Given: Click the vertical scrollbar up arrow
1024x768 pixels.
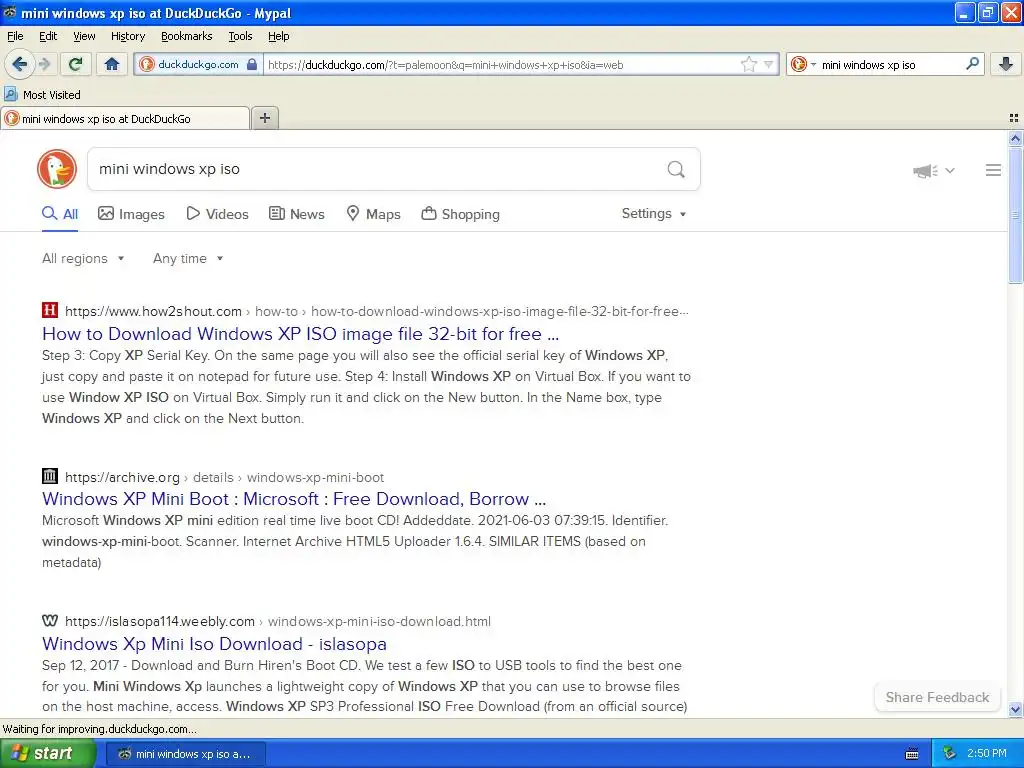Looking at the screenshot, I should tap(1015, 138).
